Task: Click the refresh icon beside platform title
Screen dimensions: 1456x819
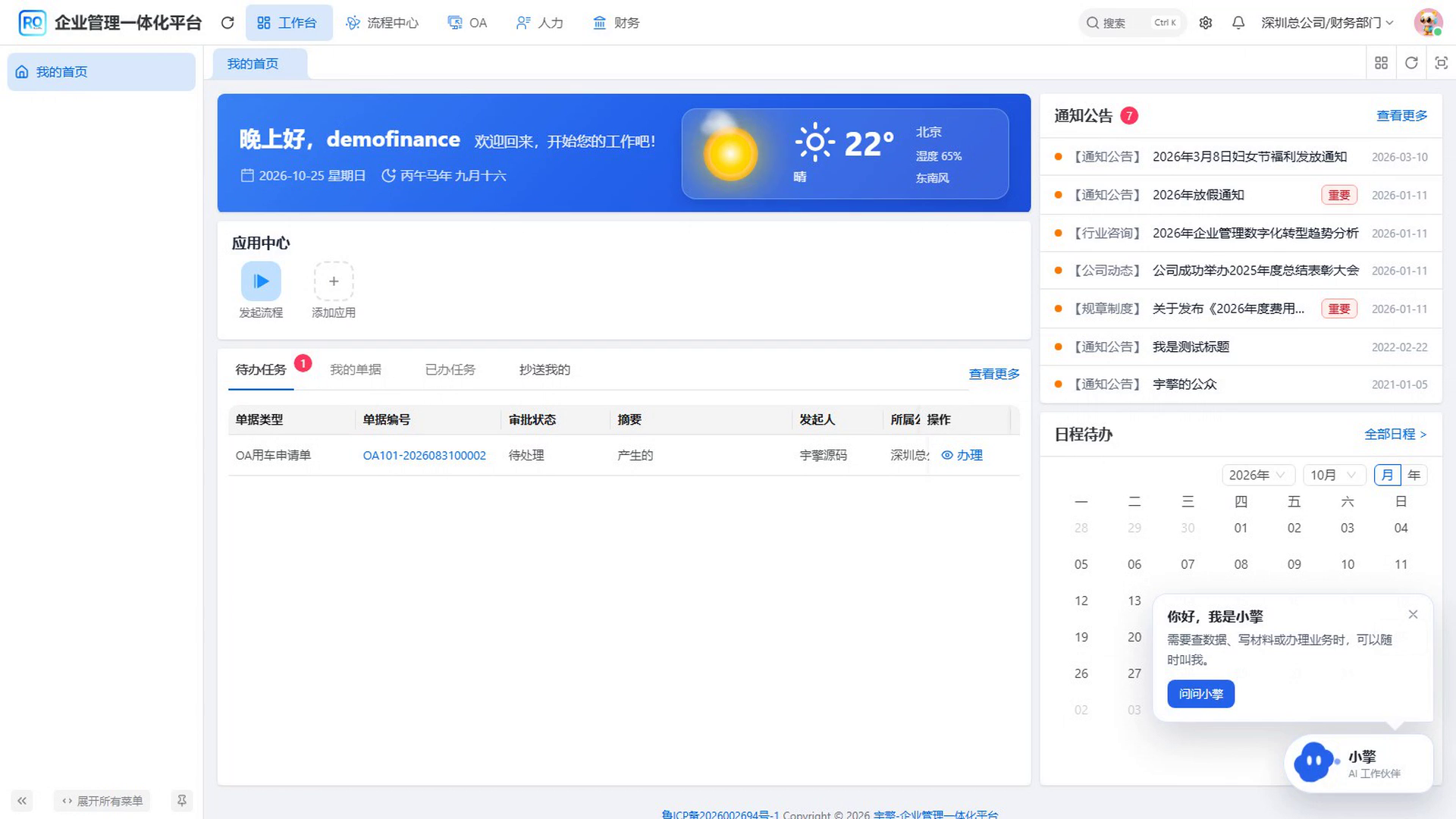Action: tap(227, 23)
